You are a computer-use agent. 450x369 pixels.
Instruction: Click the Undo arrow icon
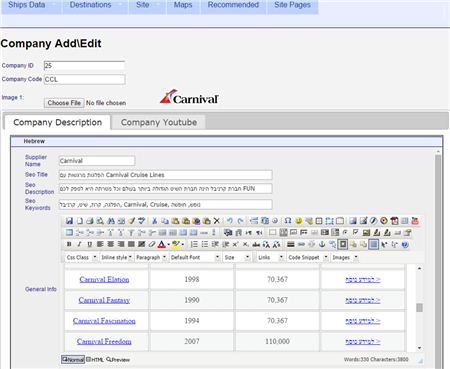(230, 221)
